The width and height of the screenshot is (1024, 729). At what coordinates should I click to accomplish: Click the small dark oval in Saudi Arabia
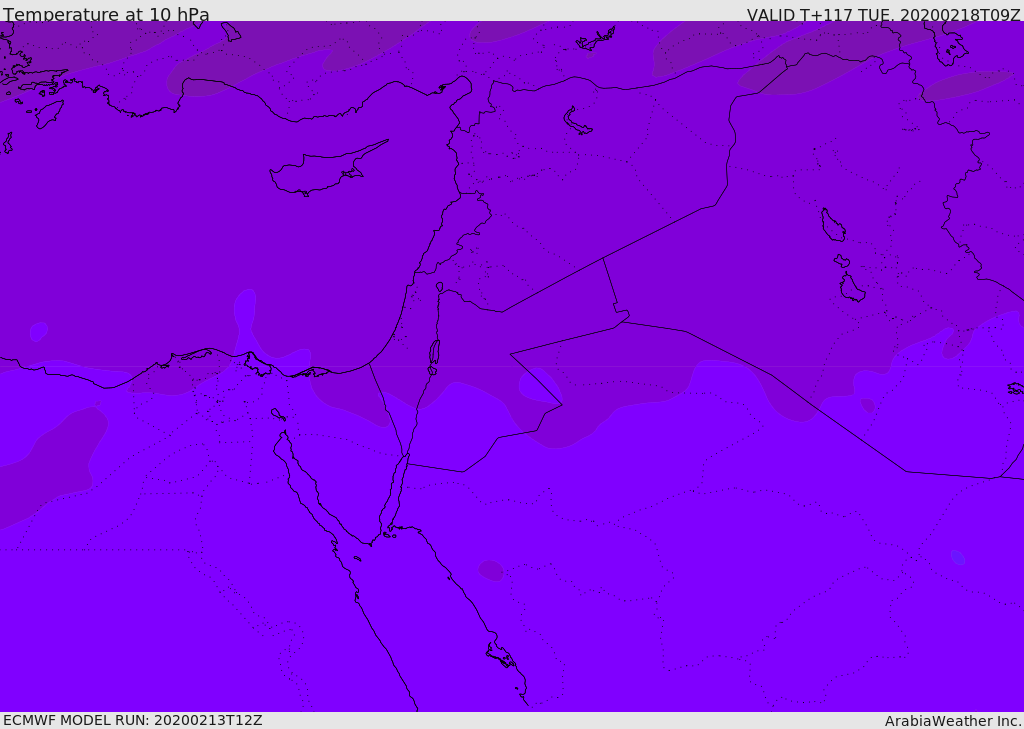pos(491,570)
